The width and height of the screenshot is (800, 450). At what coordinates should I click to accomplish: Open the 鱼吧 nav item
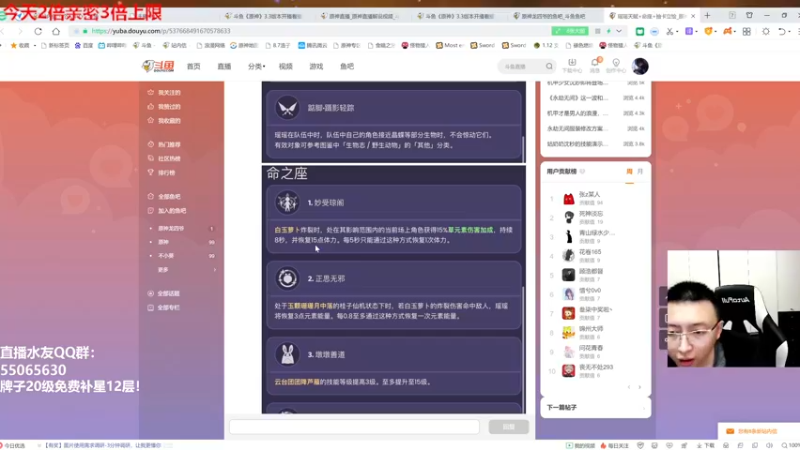coord(347,66)
